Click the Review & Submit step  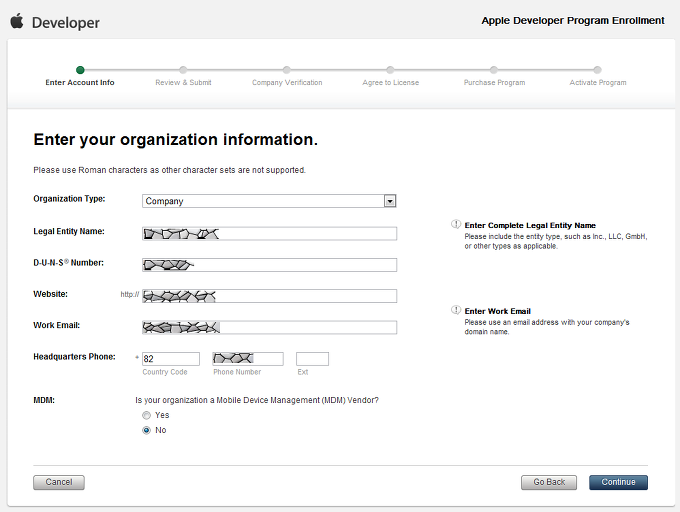click(x=183, y=77)
